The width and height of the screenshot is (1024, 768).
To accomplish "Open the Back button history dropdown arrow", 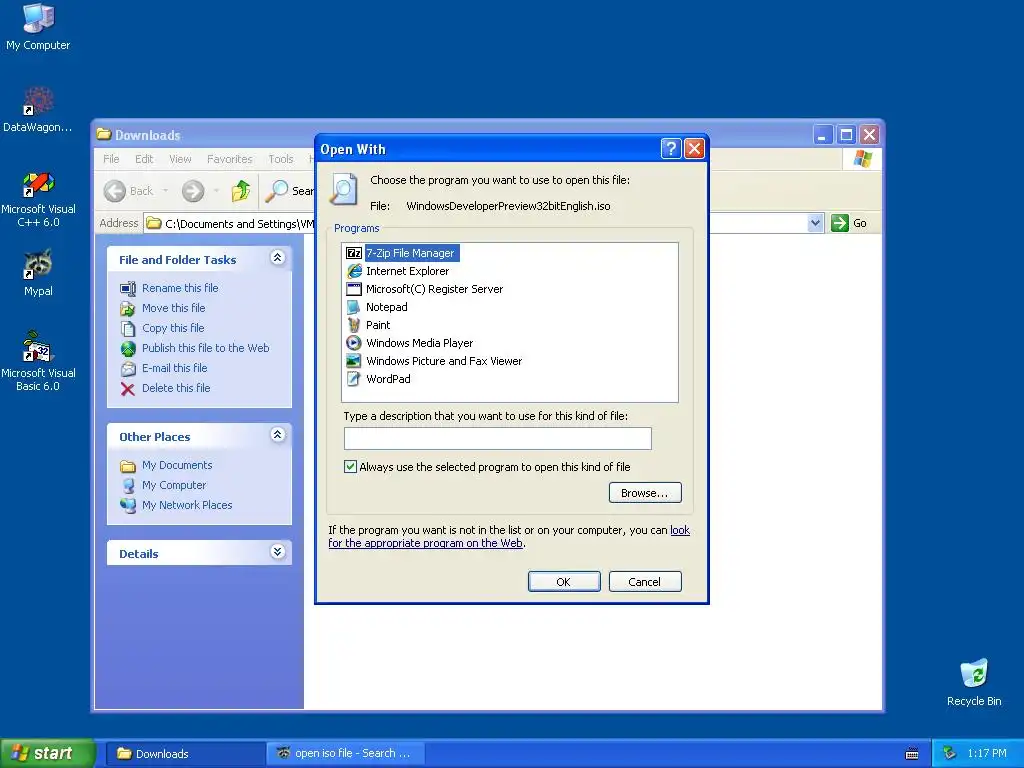I will 165,191.
